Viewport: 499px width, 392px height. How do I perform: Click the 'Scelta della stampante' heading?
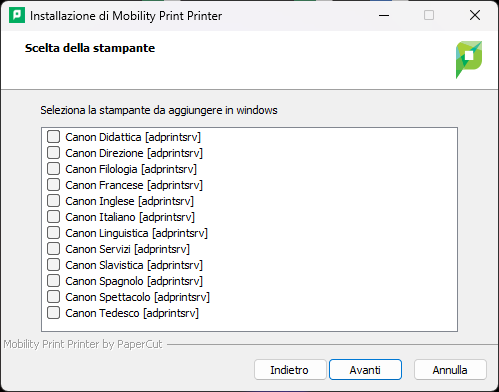click(90, 48)
